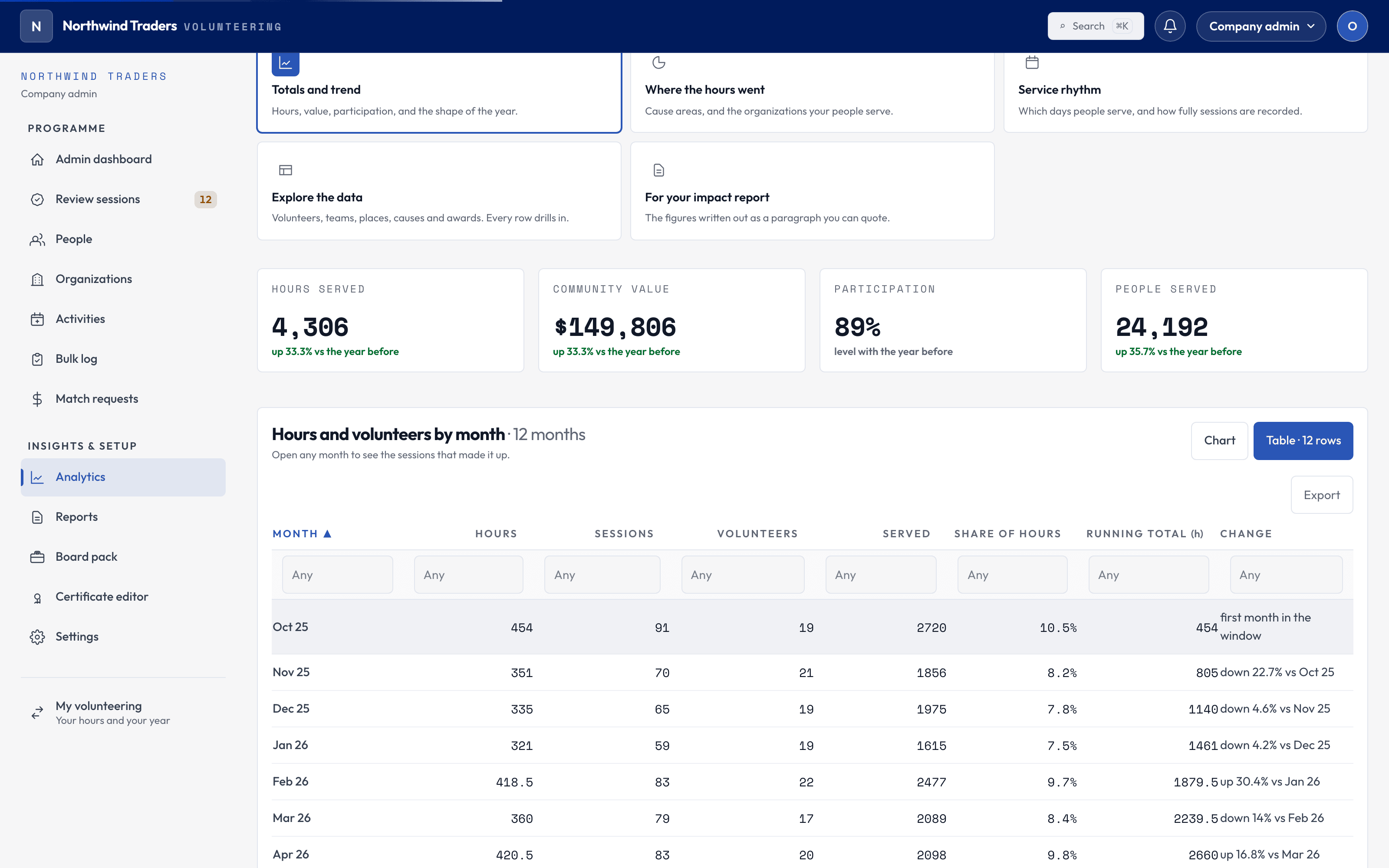Sort by Running total column

(1145, 534)
